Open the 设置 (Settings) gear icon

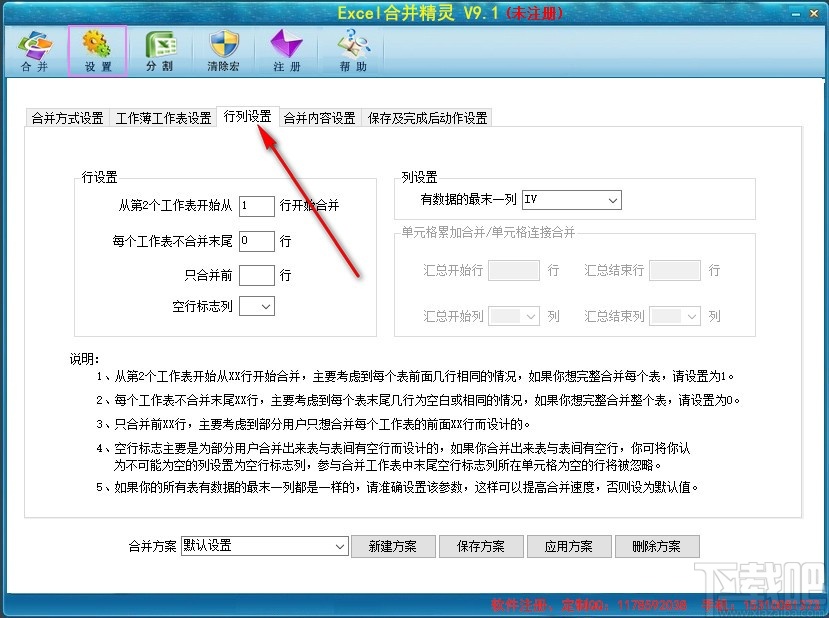(x=98, y=51)
